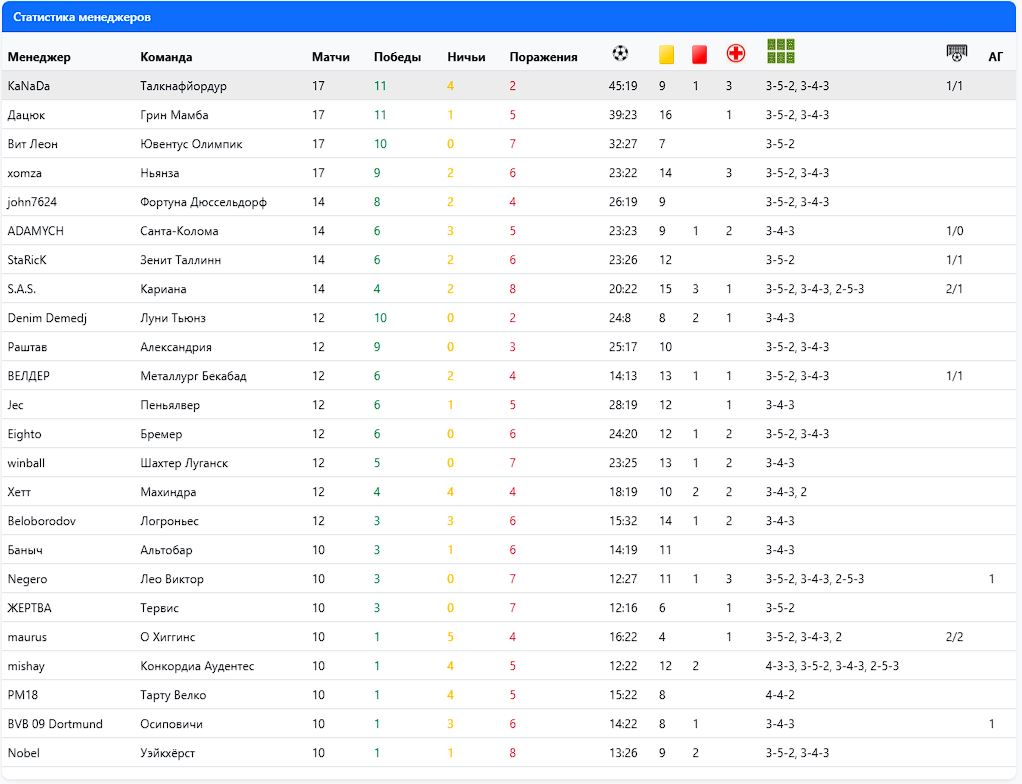This screenshot has height=784, width=1022.
Task: Open team Фортуна Дюссельдорф
Action: pos(203,202)
